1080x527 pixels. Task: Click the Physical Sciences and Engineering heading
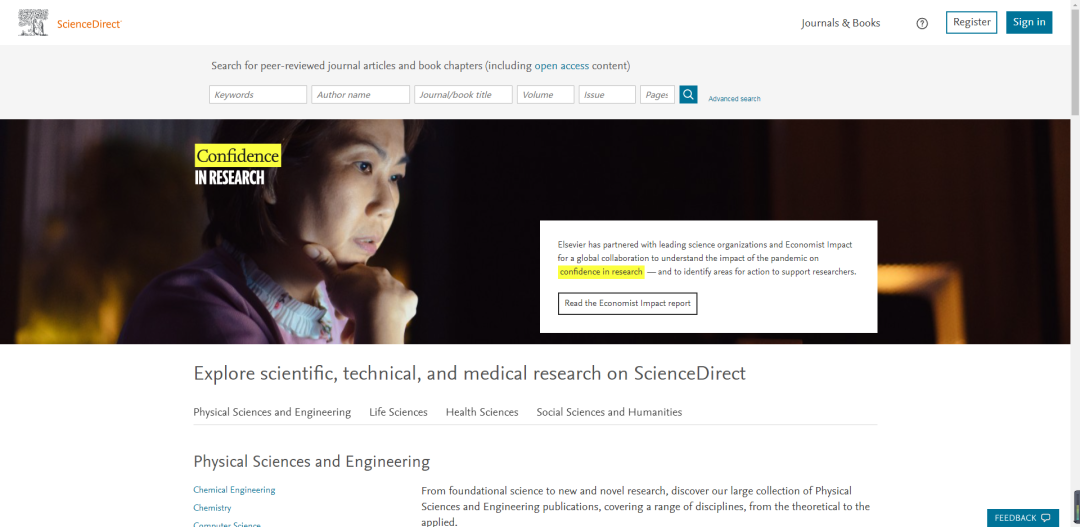click(x=311, y=462)
